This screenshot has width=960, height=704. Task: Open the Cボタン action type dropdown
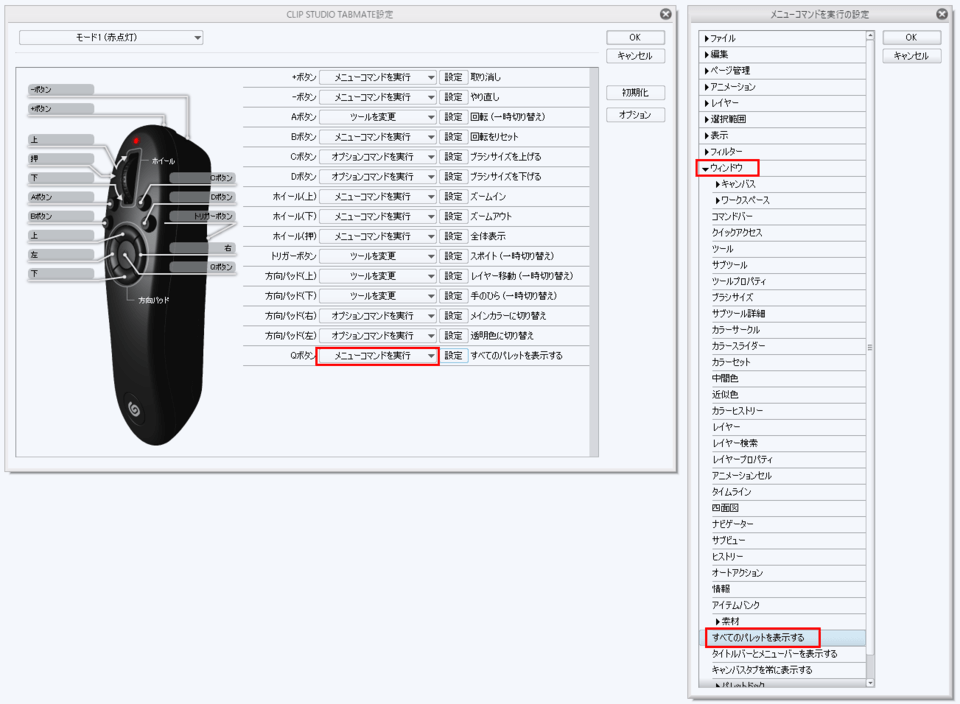(x=378, y=157)
